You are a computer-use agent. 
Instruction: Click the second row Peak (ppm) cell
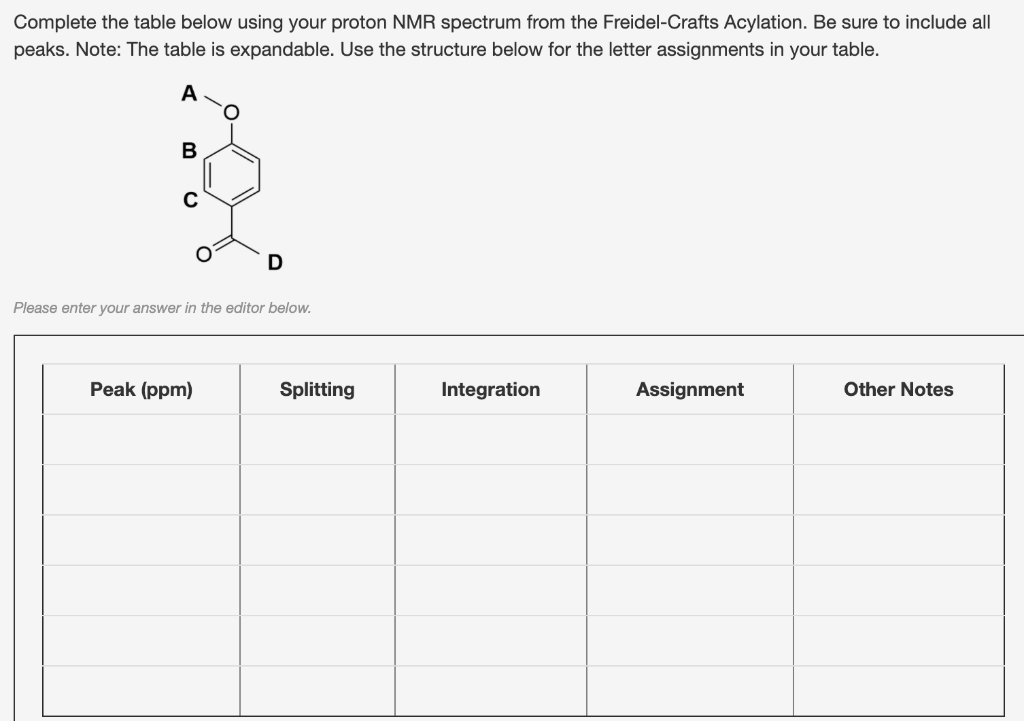140,490
